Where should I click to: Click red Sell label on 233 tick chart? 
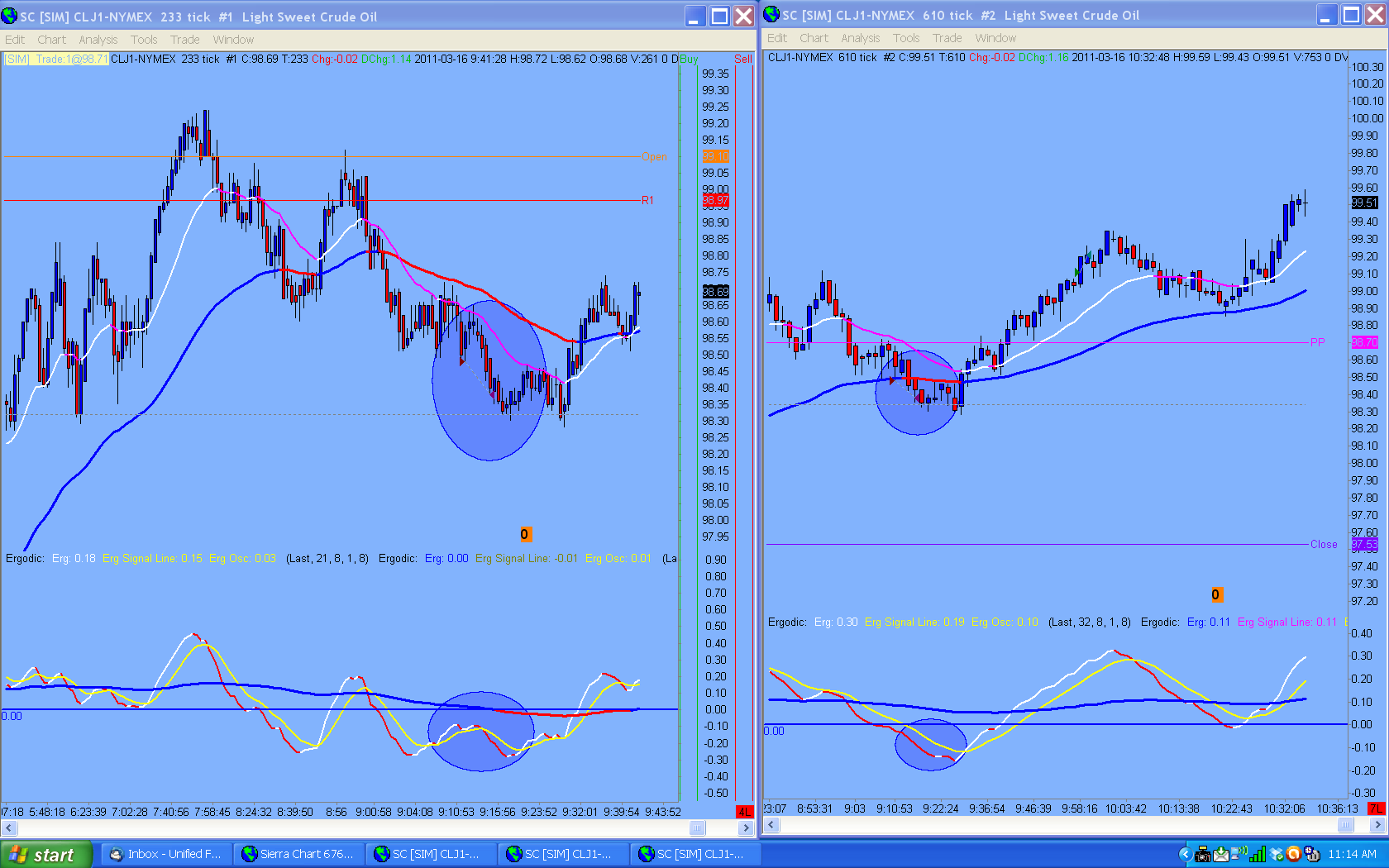743,59
